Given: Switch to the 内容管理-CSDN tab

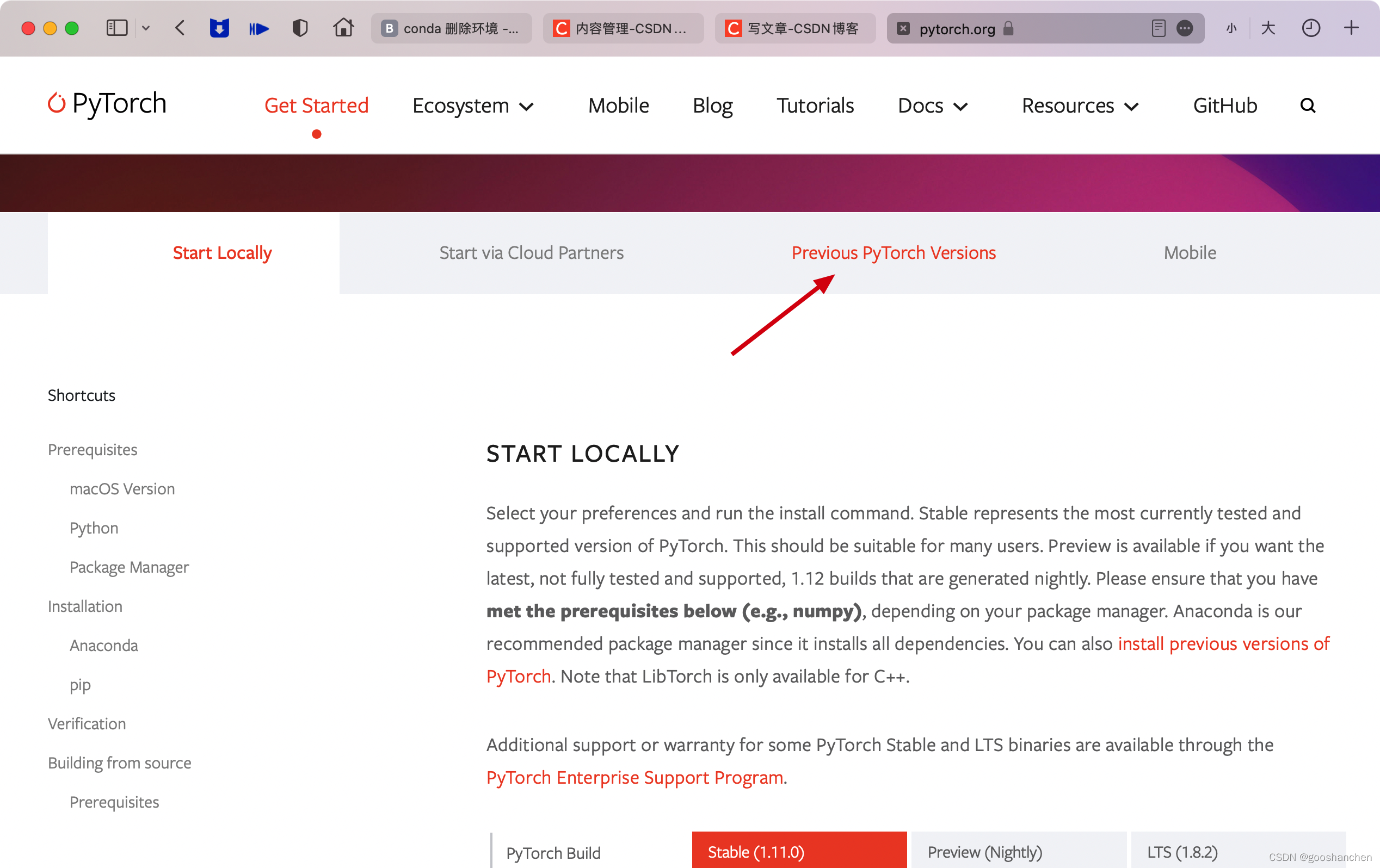Looking at the screenshot, I should coord(623,28).
